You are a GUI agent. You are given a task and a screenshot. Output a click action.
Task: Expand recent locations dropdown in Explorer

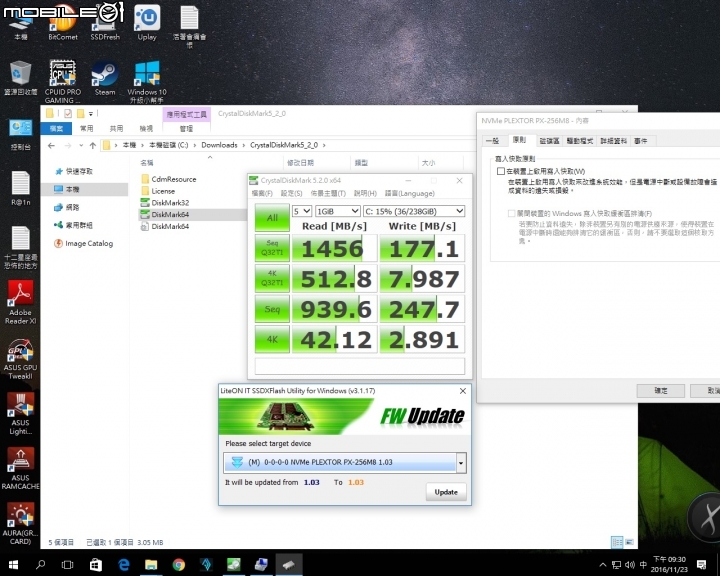tap(81, 146)
